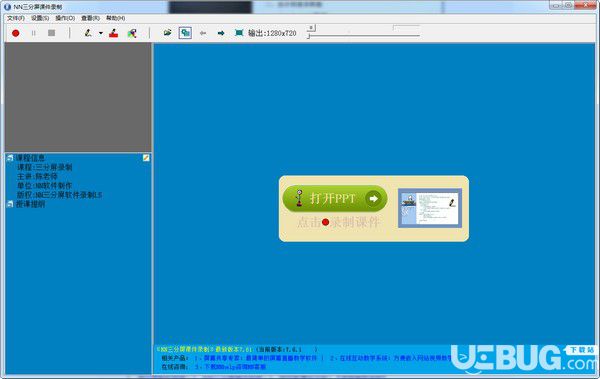This screenshot has height=379, width=600.
Task: Start recording with the red record button
Action: click(16, 33)
